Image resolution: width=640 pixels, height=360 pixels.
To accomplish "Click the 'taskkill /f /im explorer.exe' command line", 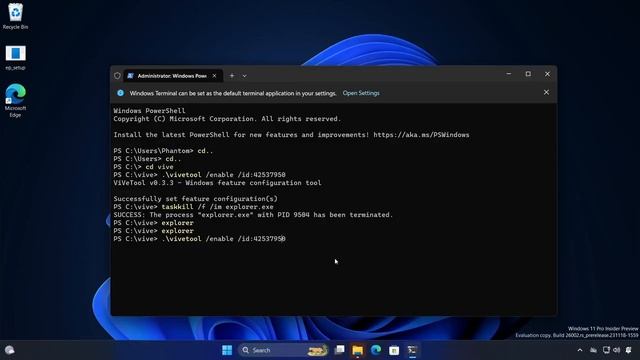I will point(193,207).
